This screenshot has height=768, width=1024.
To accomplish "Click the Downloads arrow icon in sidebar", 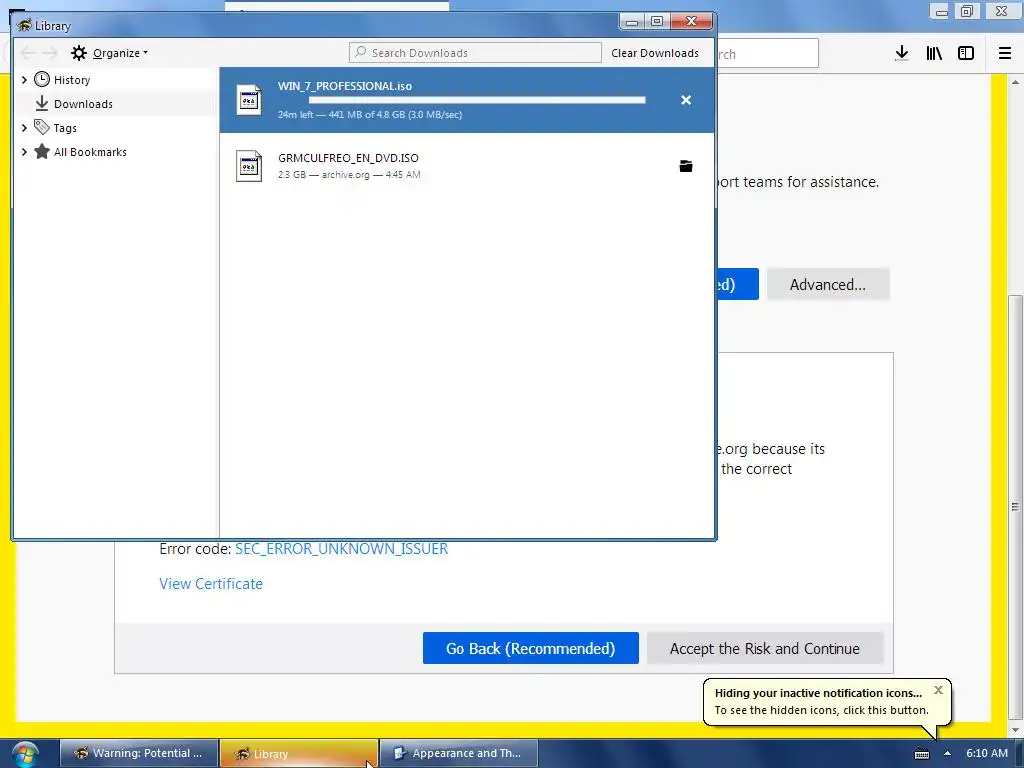I will tap(42, 103).
